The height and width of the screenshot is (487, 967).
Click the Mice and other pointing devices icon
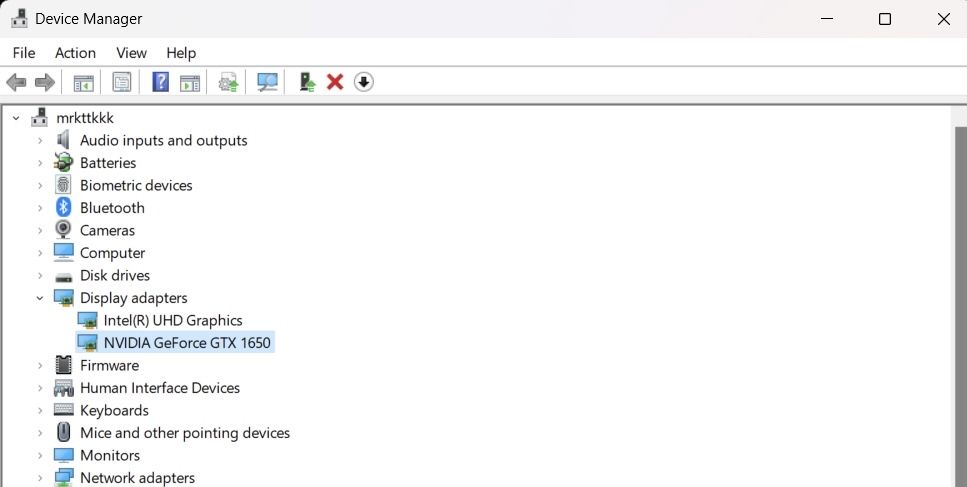pos(63,433)
